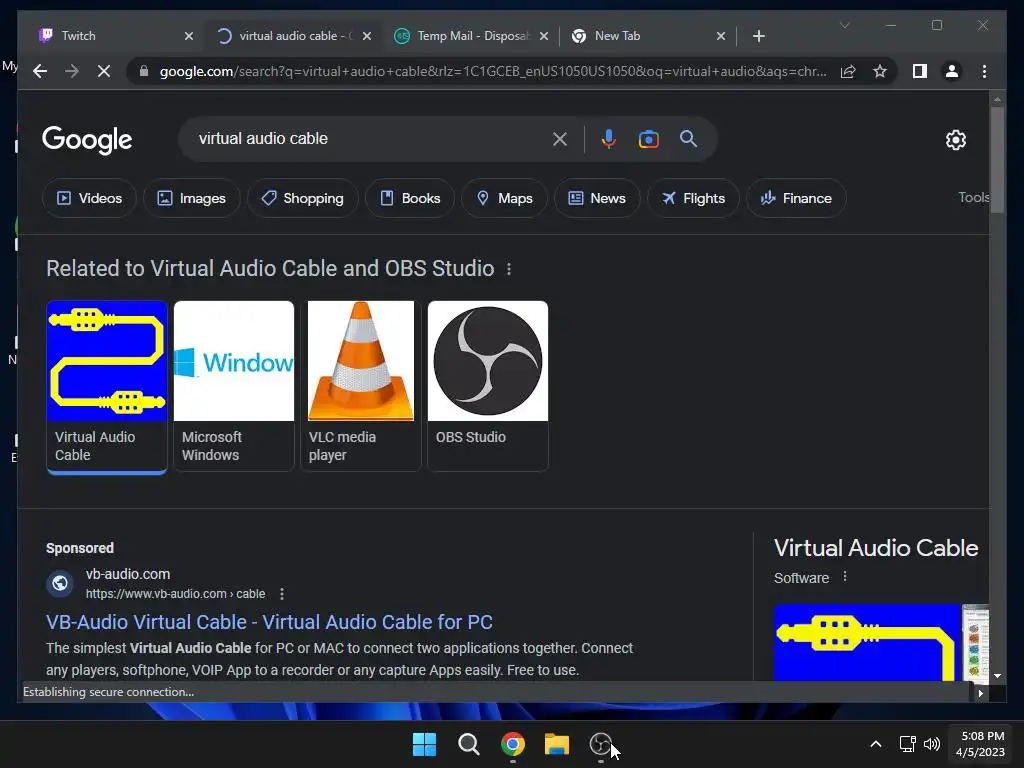1024x768 pixels.
Task: Open Windows taskbar search
Action: click(x=468, y=744)
